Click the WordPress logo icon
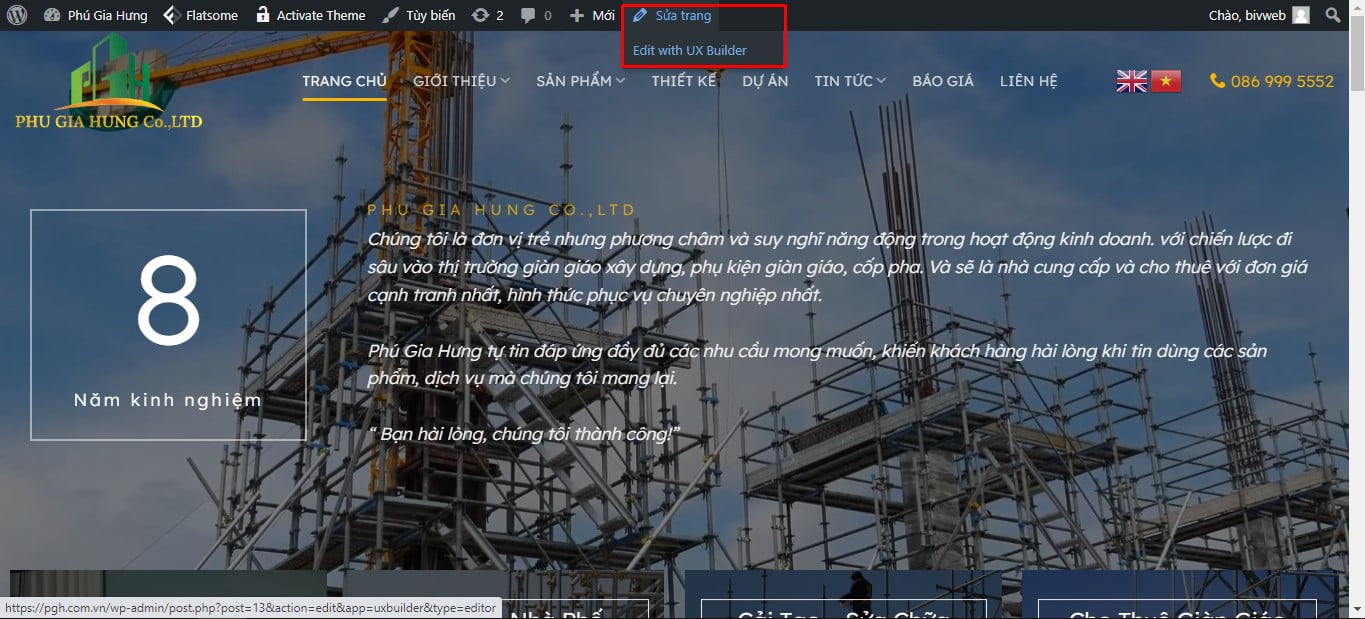The image size is (1365, 619). tap(17, 15)
